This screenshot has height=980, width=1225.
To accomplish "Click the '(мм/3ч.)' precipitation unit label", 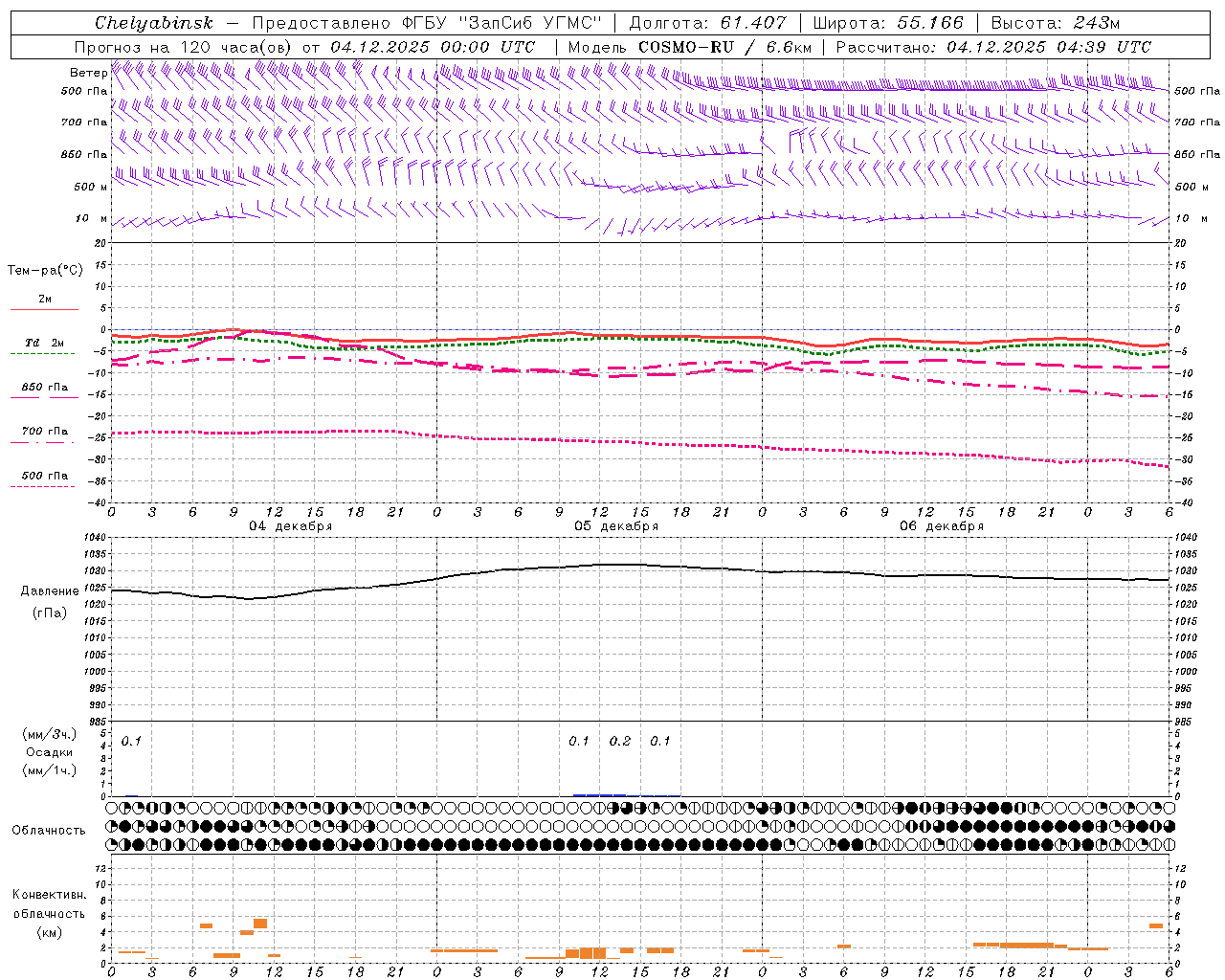I will click(x=50, y=734).
